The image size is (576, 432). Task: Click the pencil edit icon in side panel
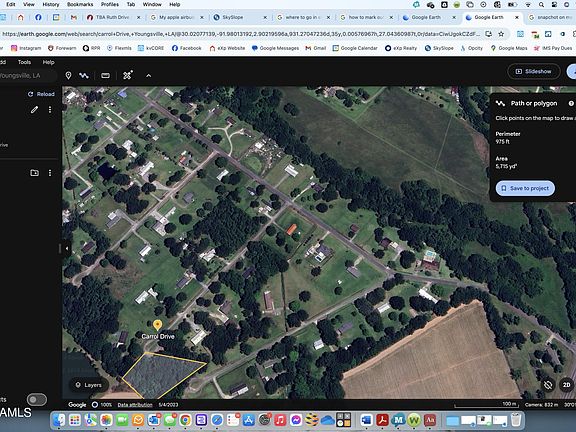pyautogui.click(x=34, y=109)
